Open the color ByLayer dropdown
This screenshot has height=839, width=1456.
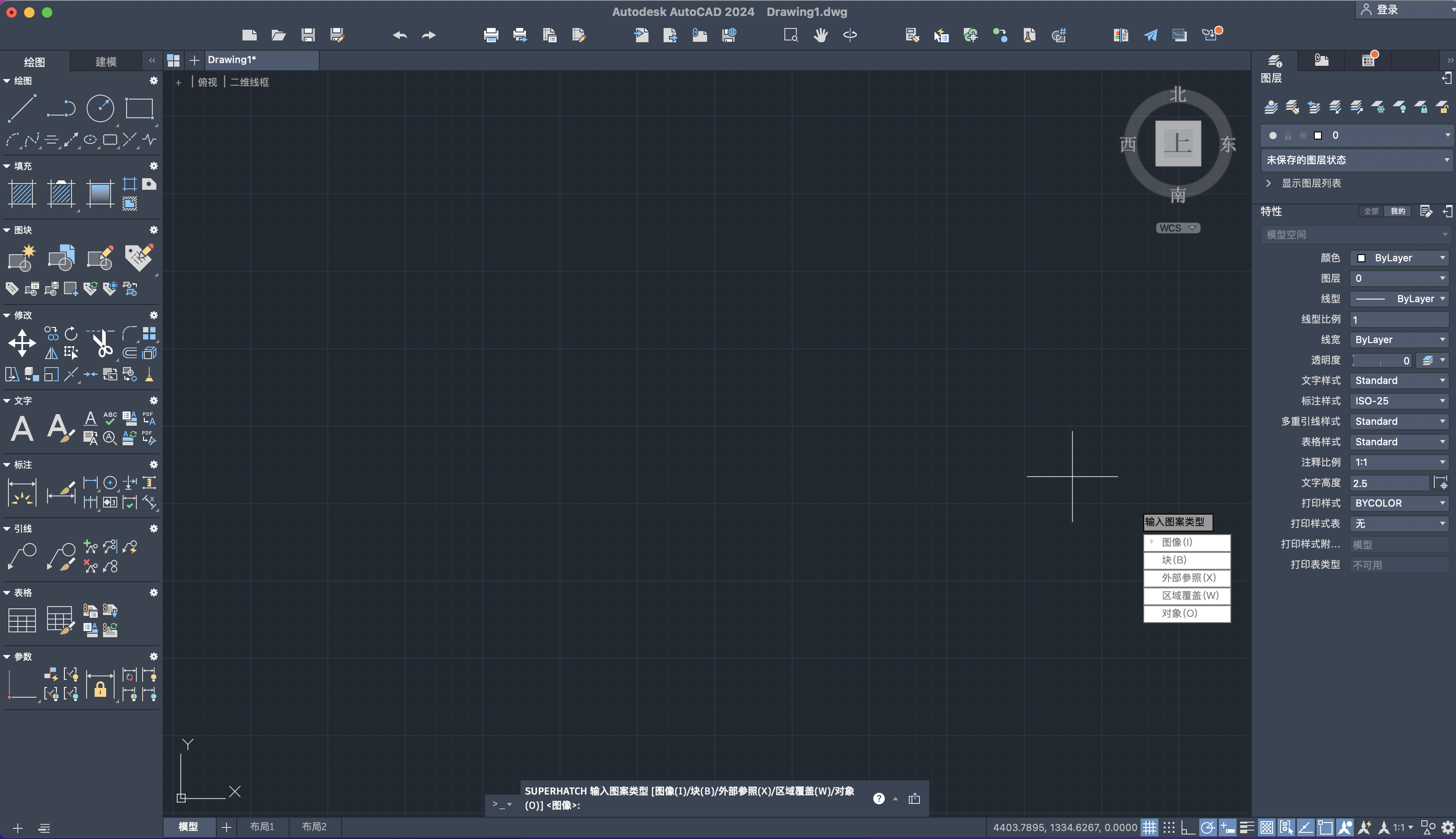pos(1400,258)
